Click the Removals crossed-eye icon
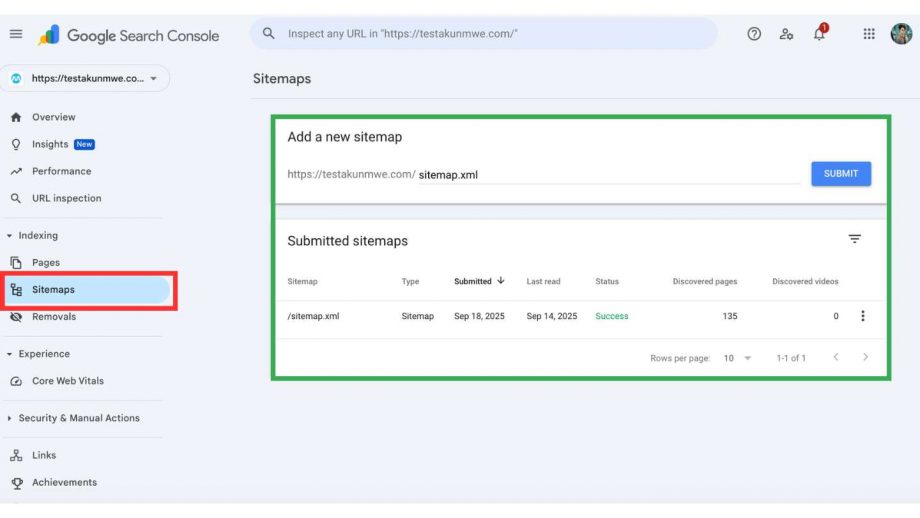The height and width of the screenshot is (518, 920). [x=16, y=317]
